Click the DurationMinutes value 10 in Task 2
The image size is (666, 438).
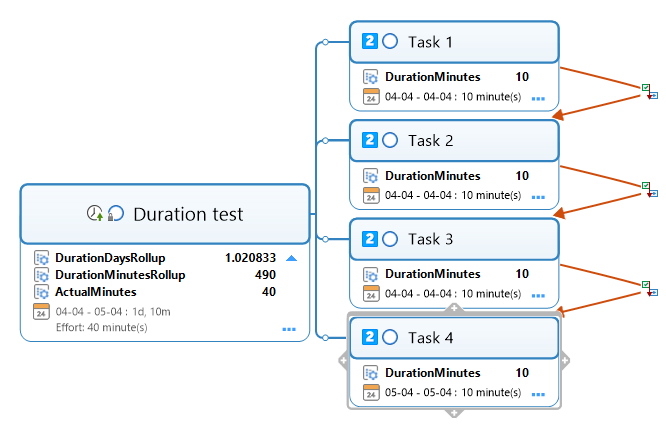(x=522, y=175)
